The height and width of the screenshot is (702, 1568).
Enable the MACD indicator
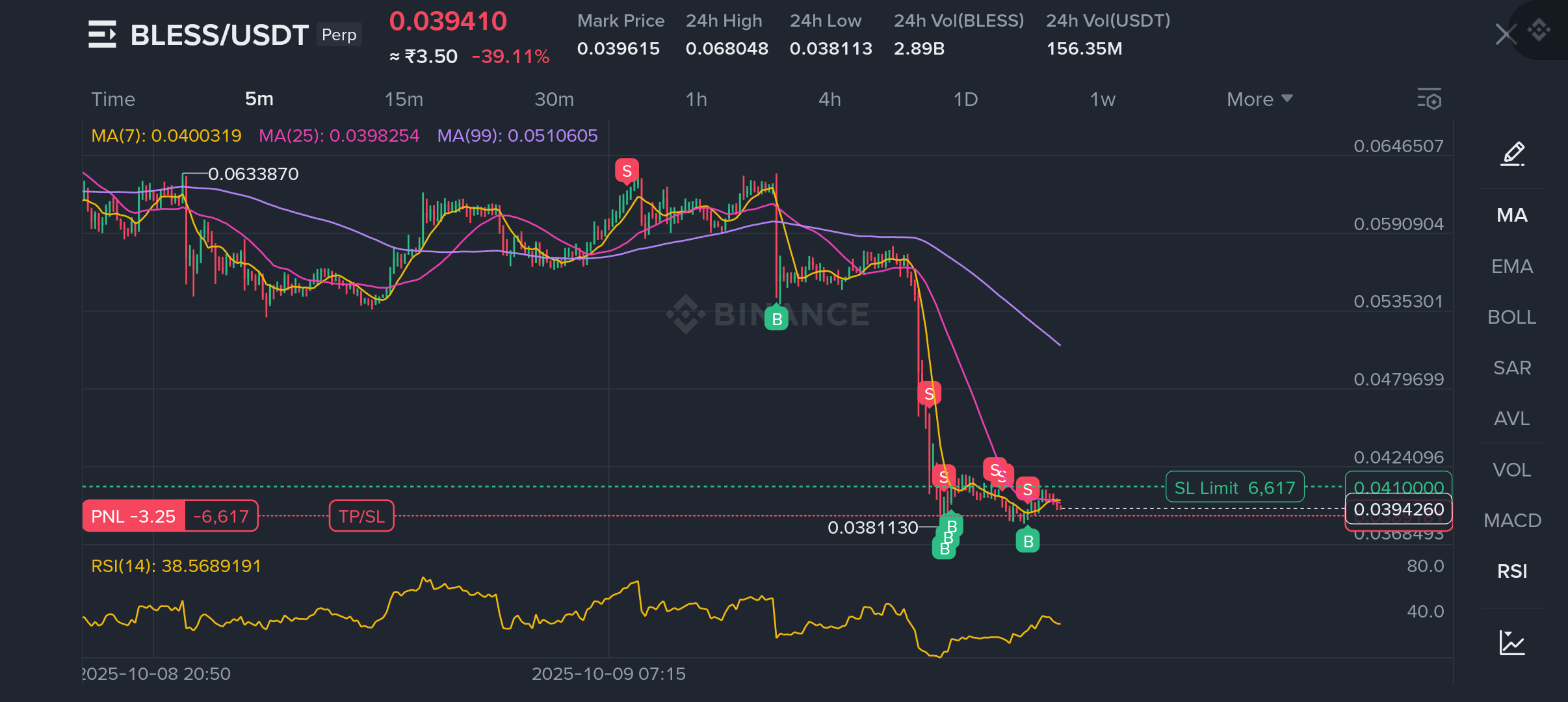1512,521
